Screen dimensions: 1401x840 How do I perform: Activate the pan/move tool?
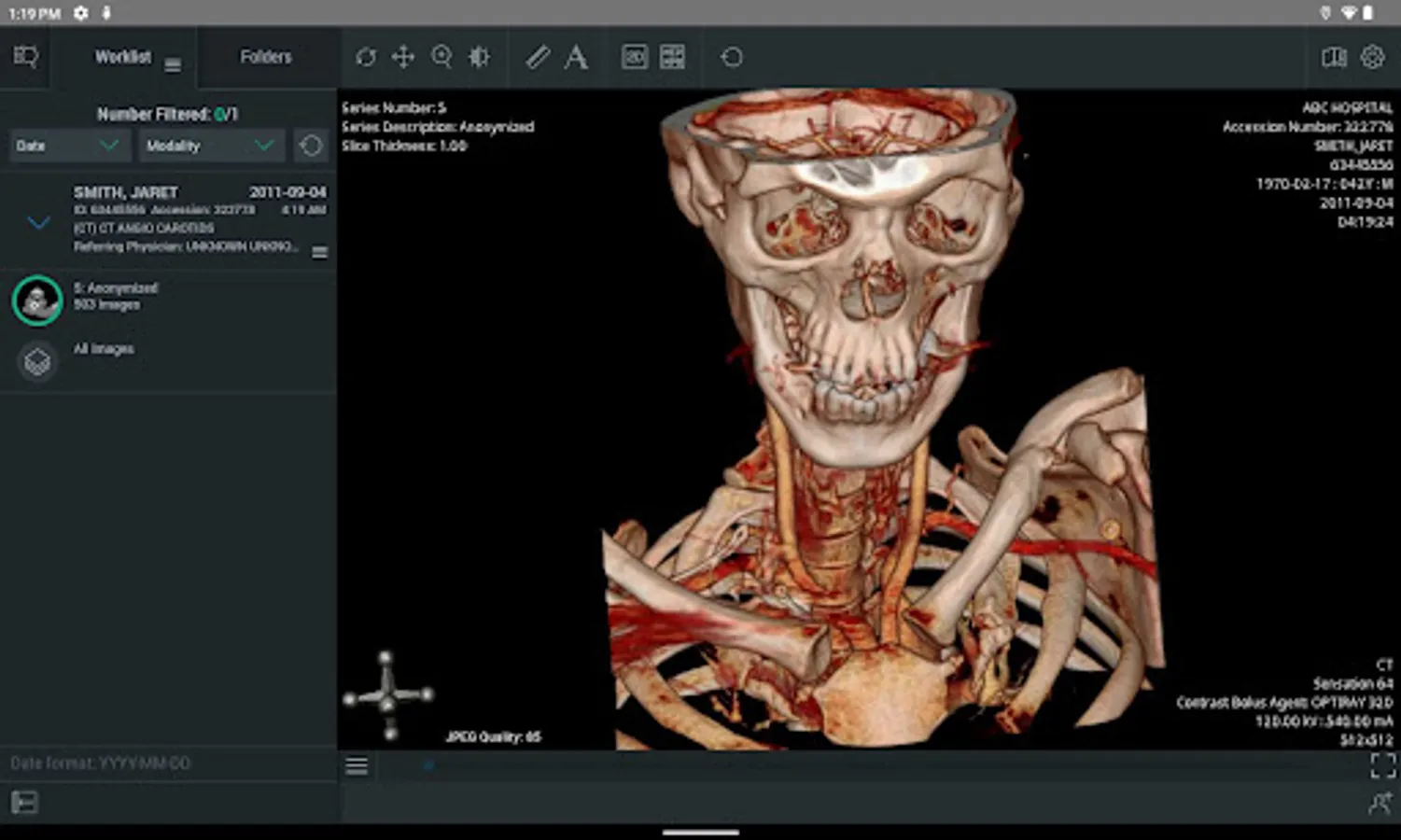pos(403,58)
